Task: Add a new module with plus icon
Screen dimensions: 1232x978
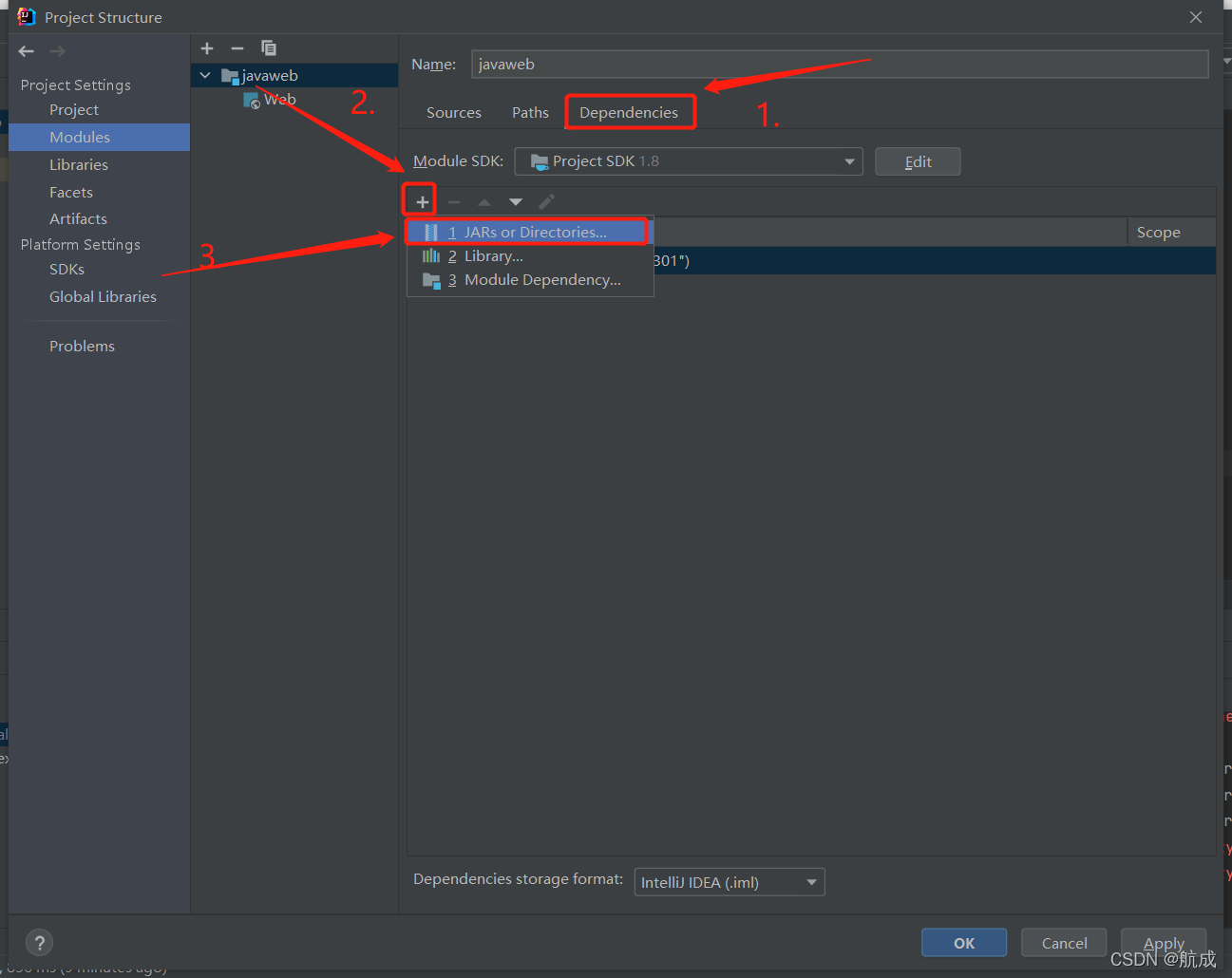Action: [x=207, y=48]
